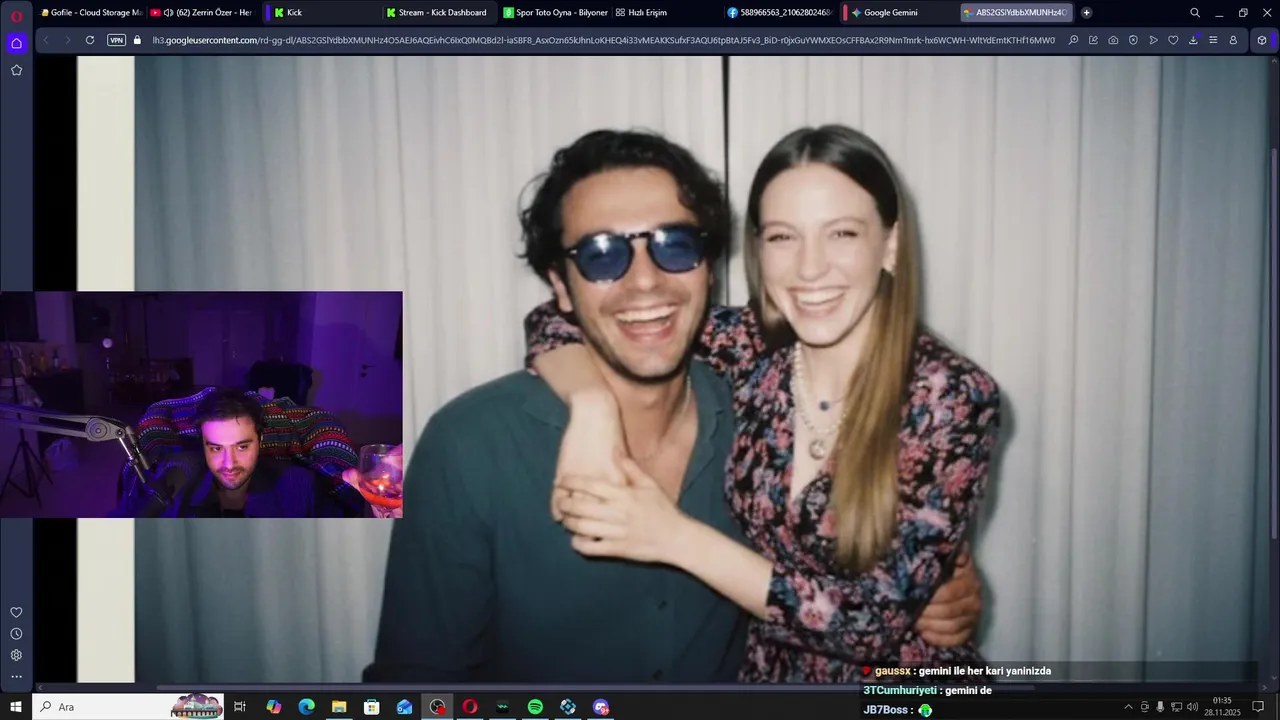Click the webcam overlay video
Viewport: 1280px width, 720px height.
click(x=201, y=404)
